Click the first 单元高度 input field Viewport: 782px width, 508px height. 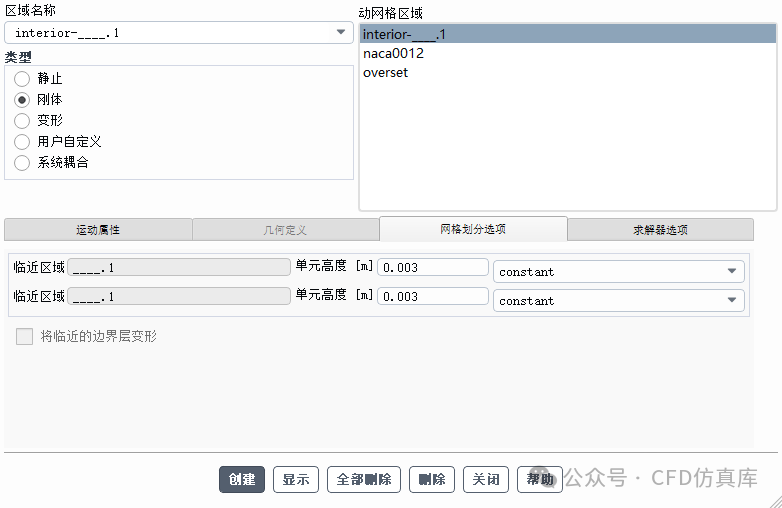[x=433, y=267]
